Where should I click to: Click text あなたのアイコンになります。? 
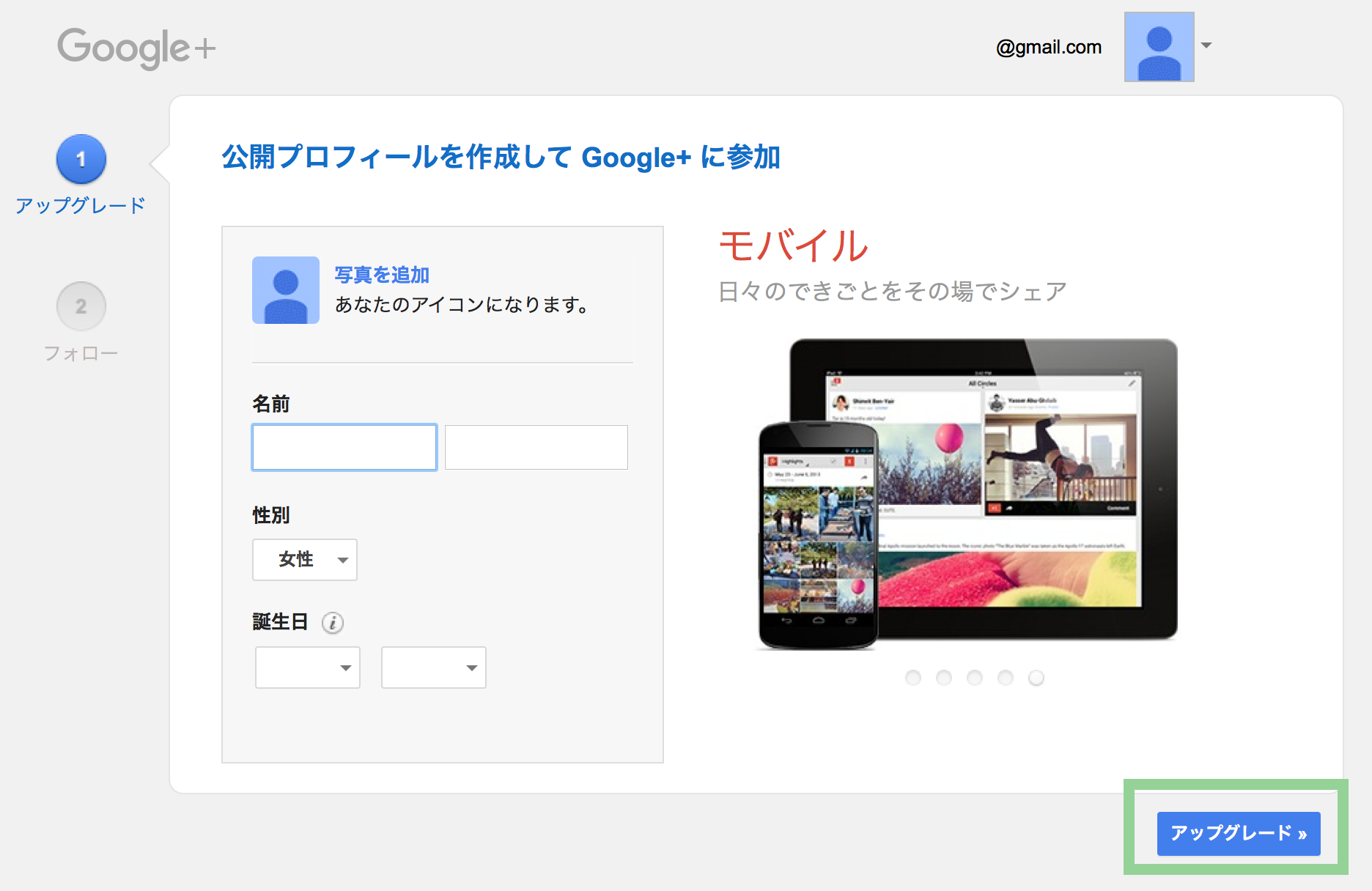[x=462, y=305]
